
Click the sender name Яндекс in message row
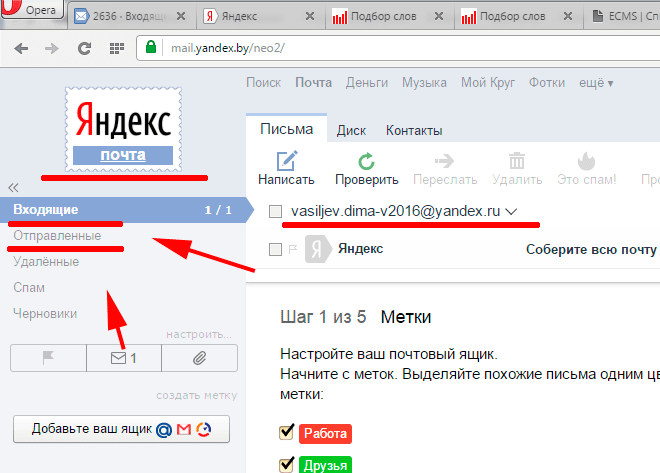(x=360, y=249)
